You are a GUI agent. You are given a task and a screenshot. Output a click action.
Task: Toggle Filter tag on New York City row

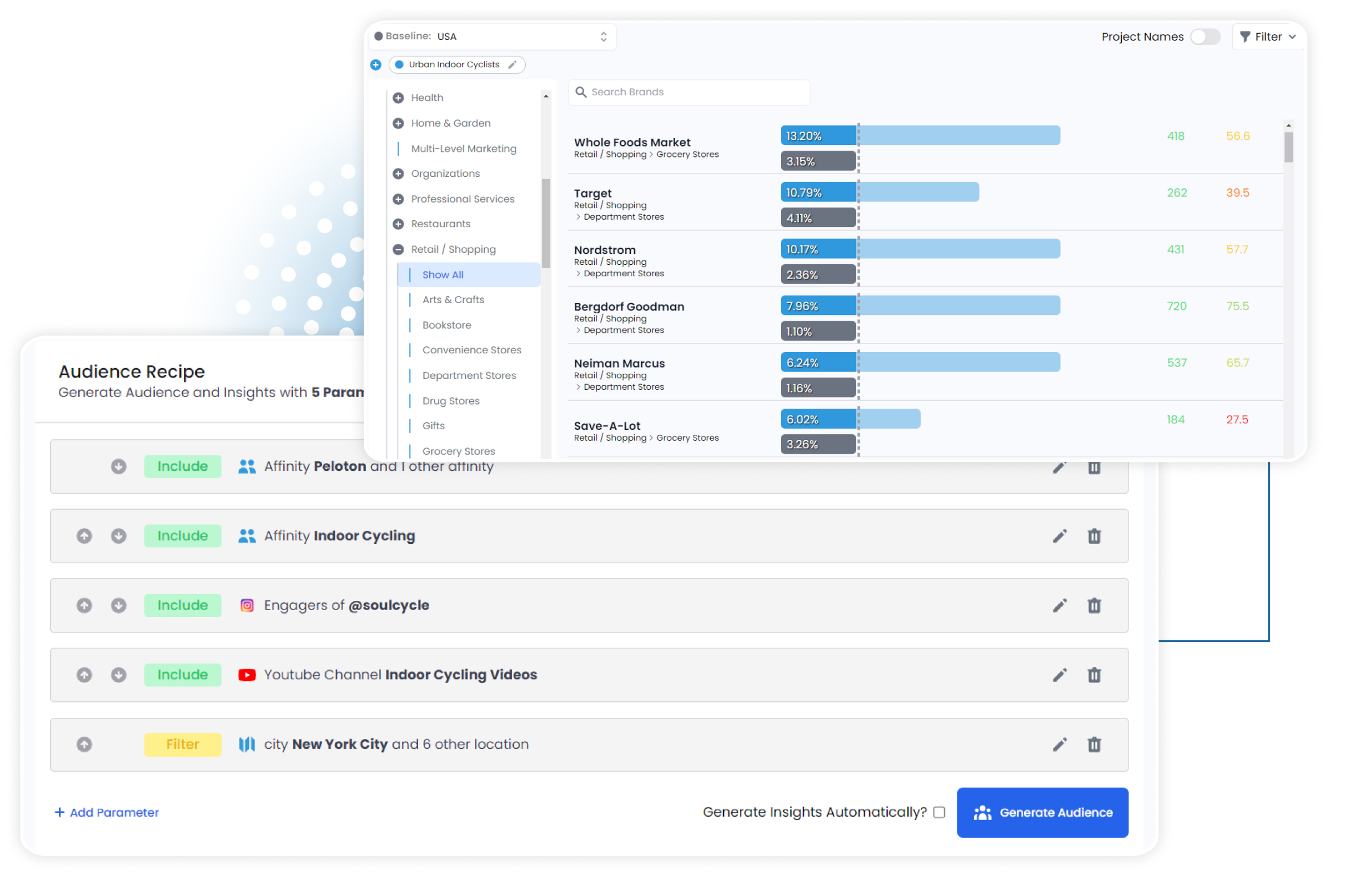[182, 744]
